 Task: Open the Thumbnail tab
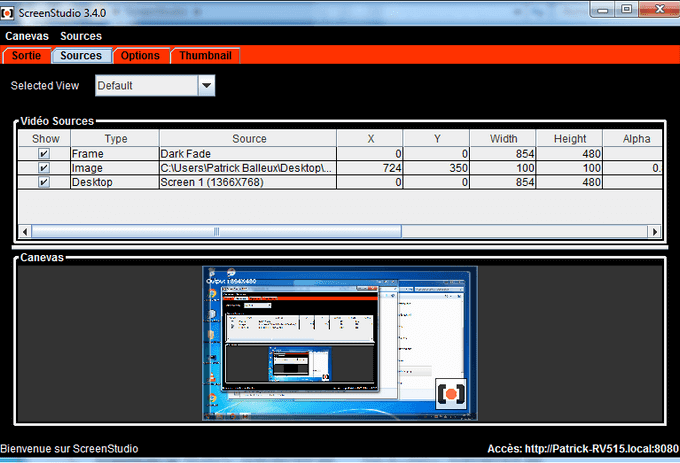point(206,56)
